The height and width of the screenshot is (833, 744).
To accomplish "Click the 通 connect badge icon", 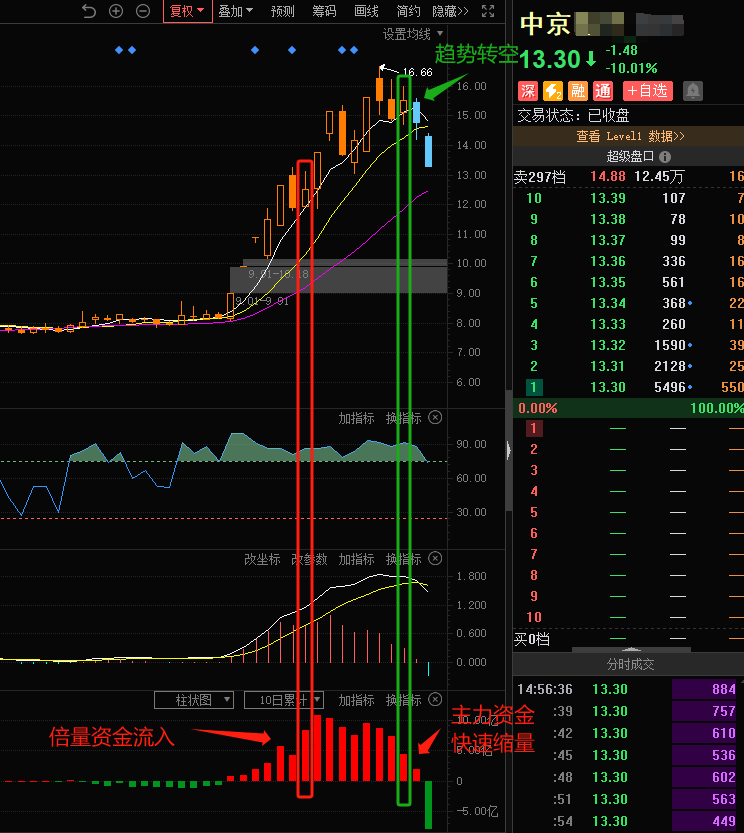I will 603,91.
